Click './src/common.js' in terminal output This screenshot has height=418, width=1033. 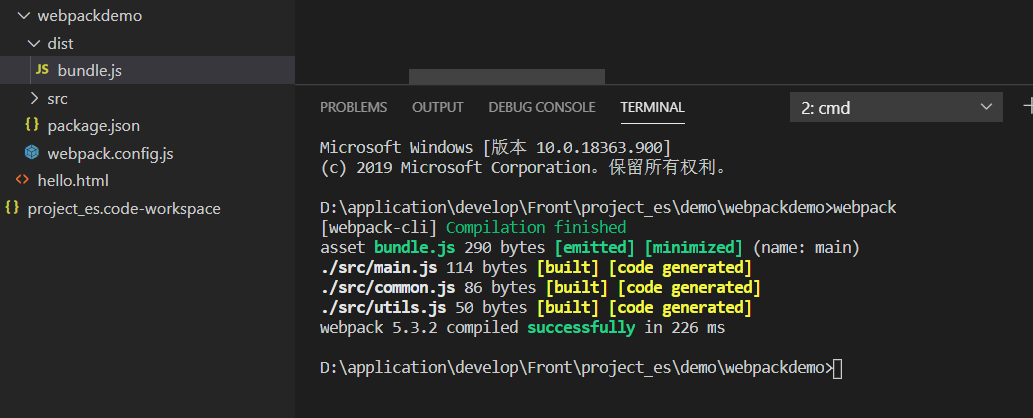click(387, 287)
